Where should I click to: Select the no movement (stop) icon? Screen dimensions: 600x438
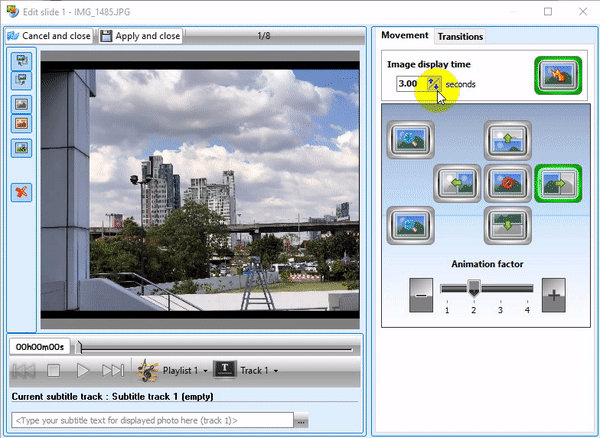(507, 183)
